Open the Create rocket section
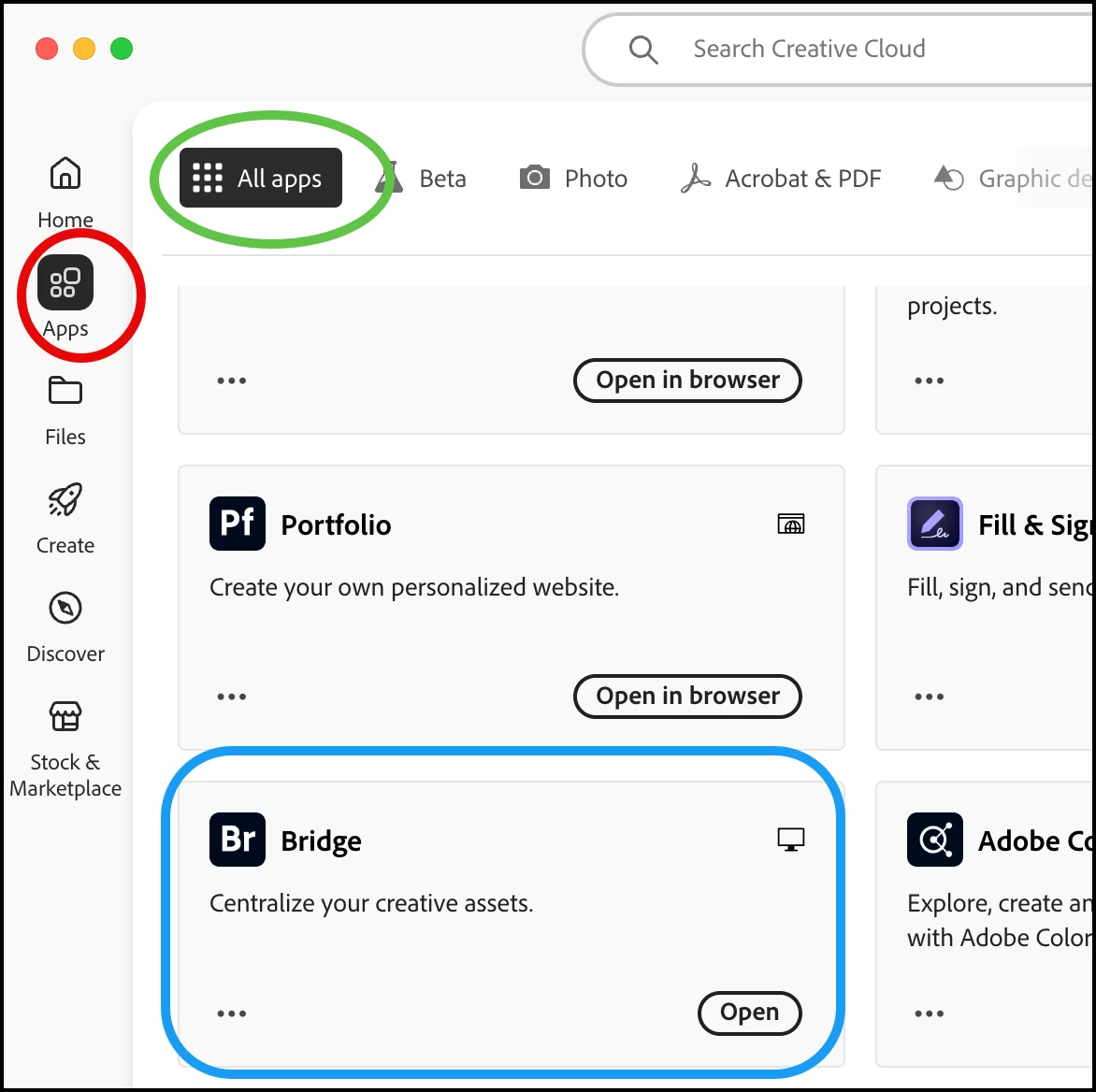This screenshot has height=1092, width=1096. pyautogui.click(x=65, y=517)
